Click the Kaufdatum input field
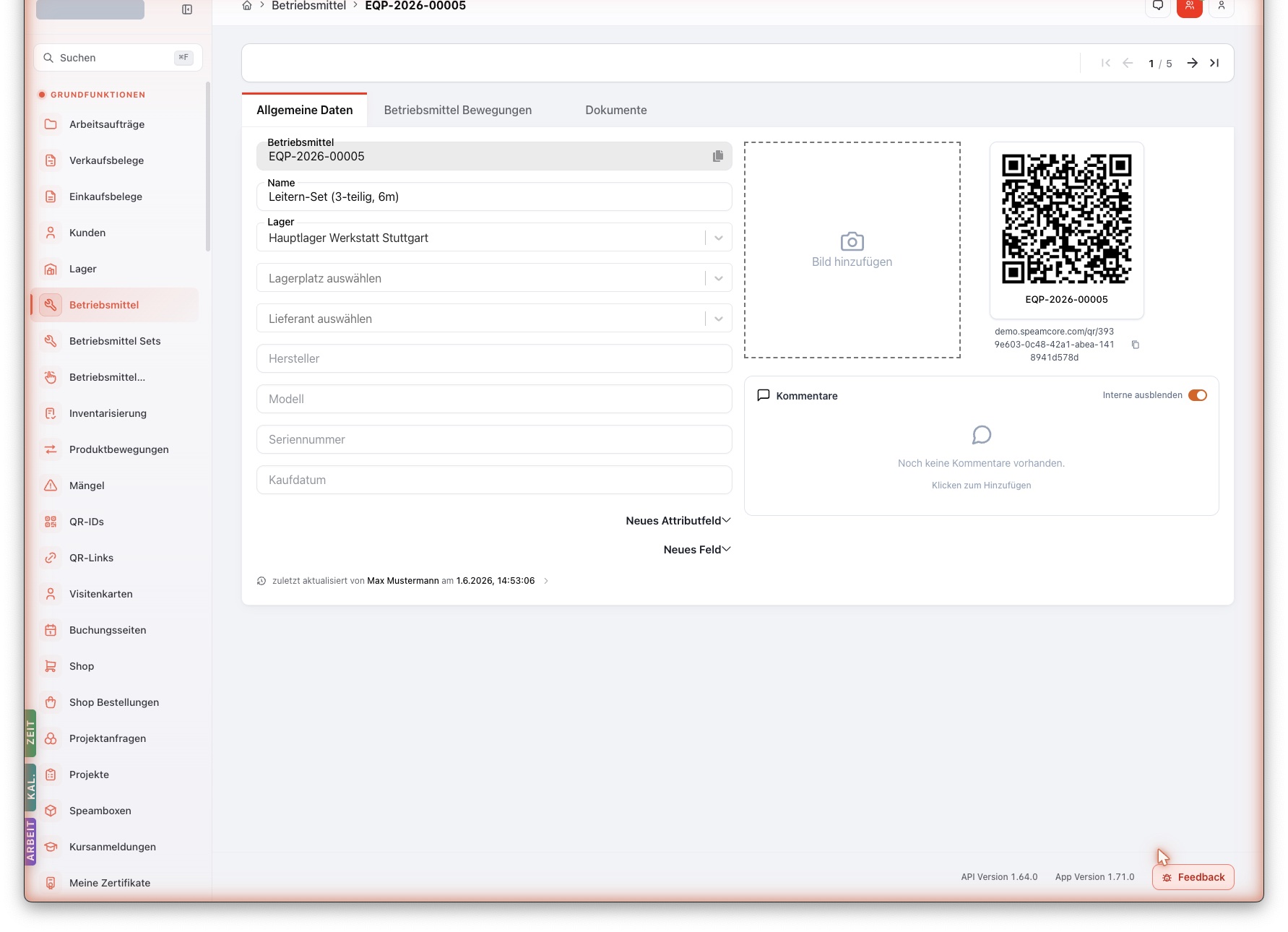Viewport: 1288px width, 932px height. coord(494,480)
